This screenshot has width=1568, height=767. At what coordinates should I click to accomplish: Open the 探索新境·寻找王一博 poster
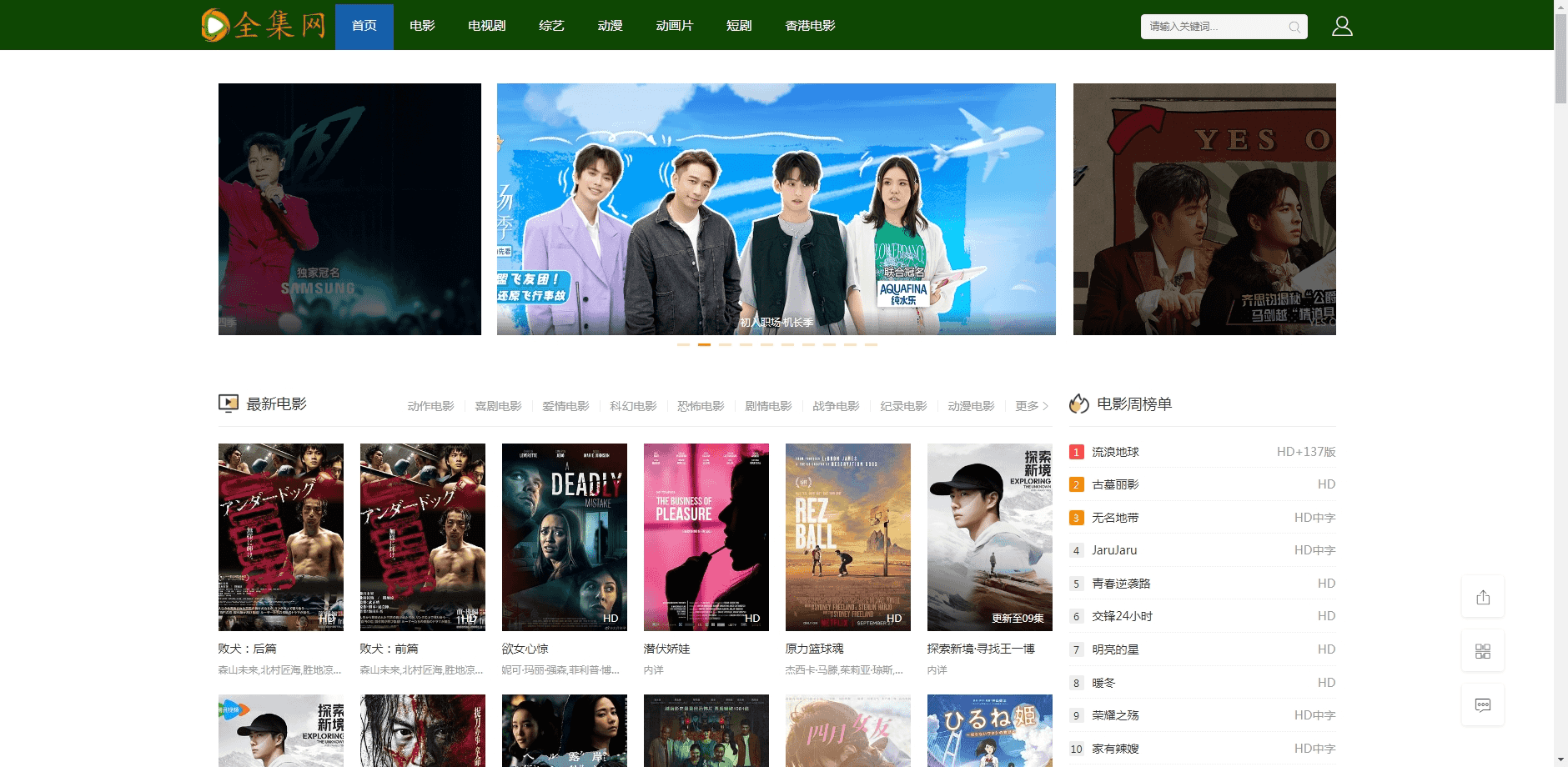990,537
